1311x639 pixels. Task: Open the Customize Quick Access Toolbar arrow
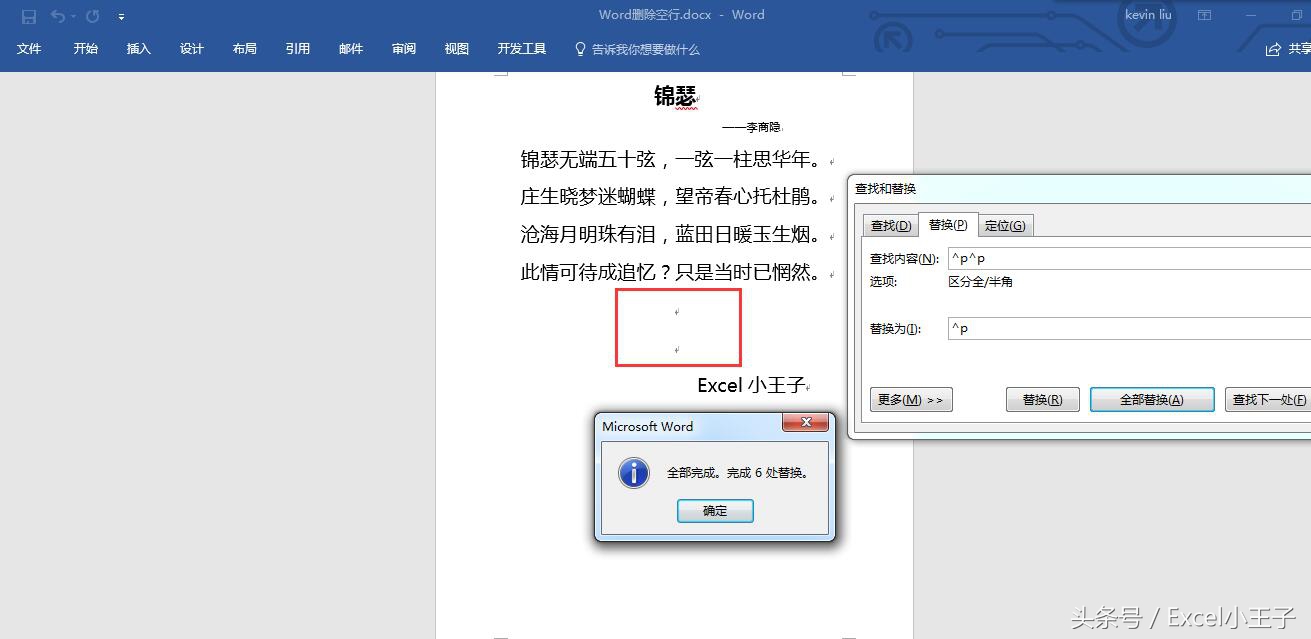[121, 17]
